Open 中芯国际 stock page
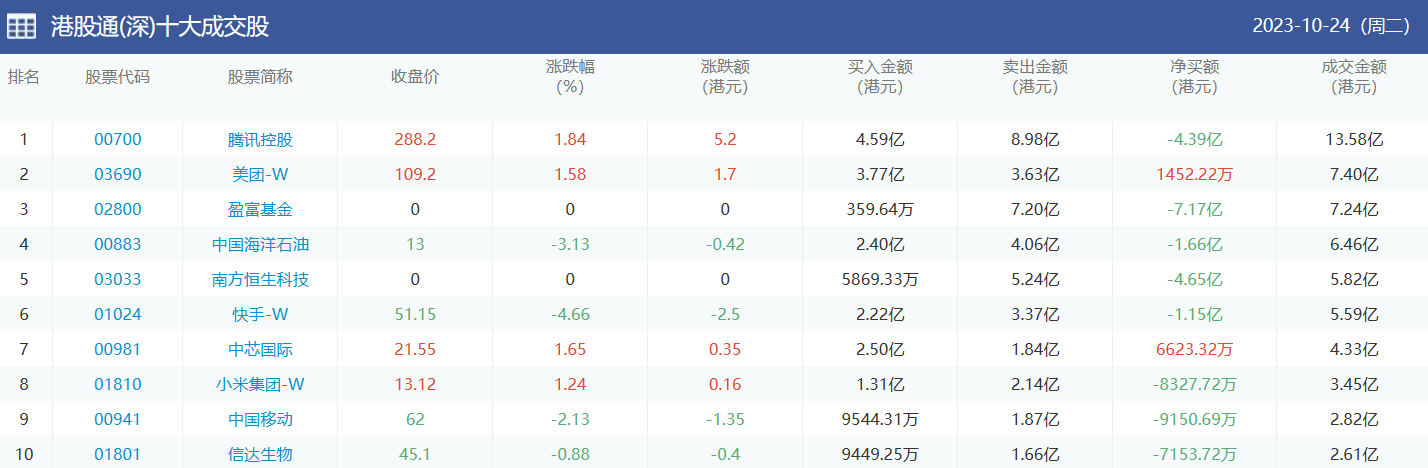 [260, 350]
